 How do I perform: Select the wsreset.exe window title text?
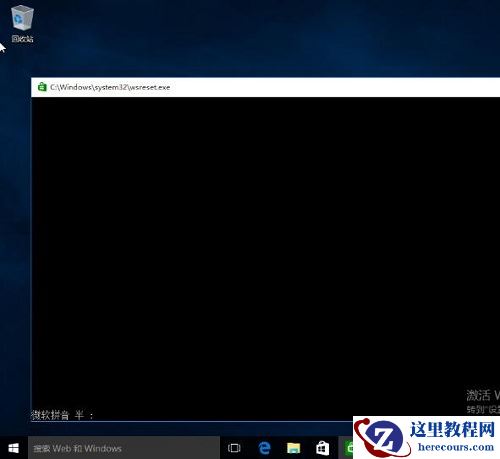[x=110, y=87]
